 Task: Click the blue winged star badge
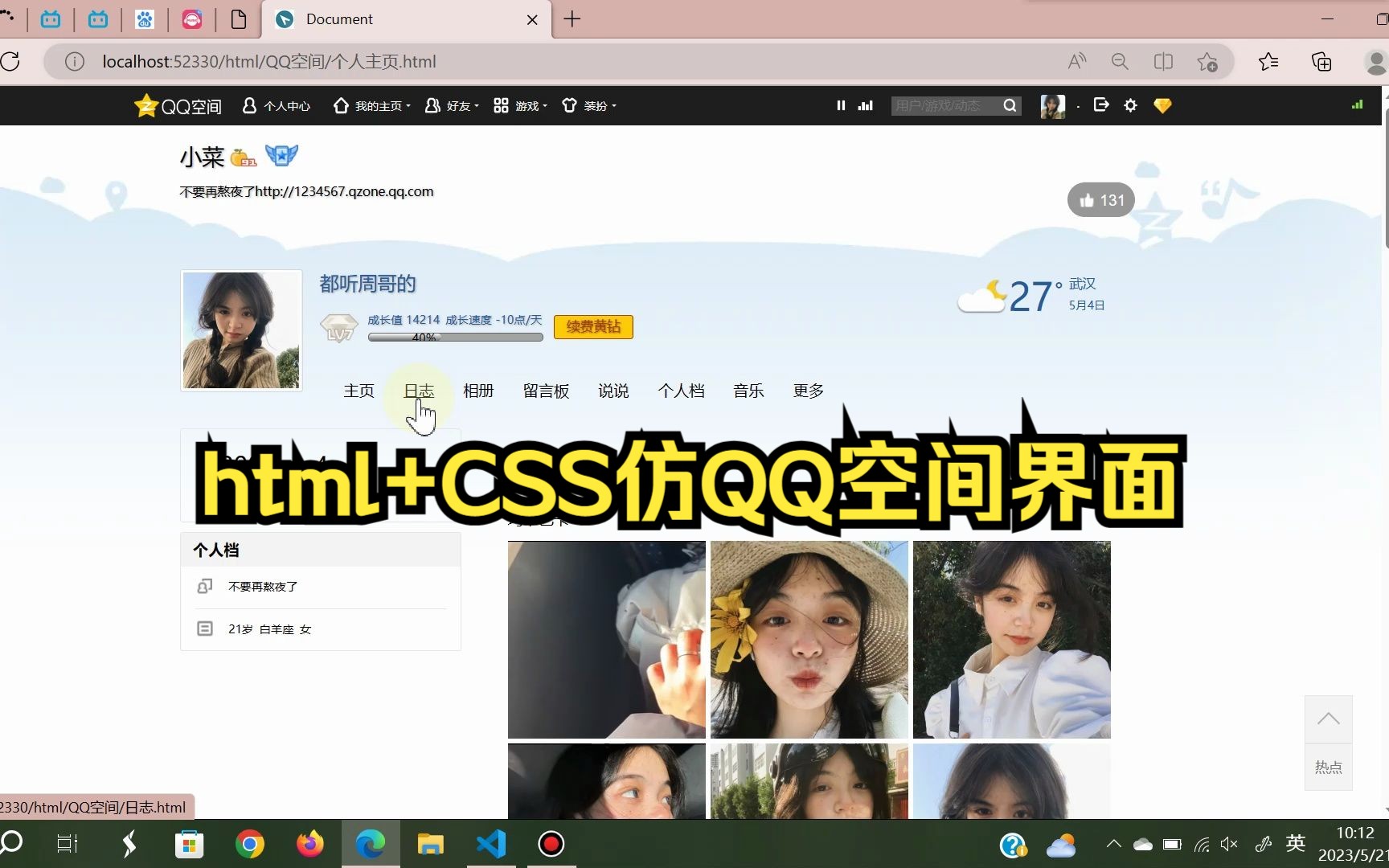click(281, 154)
